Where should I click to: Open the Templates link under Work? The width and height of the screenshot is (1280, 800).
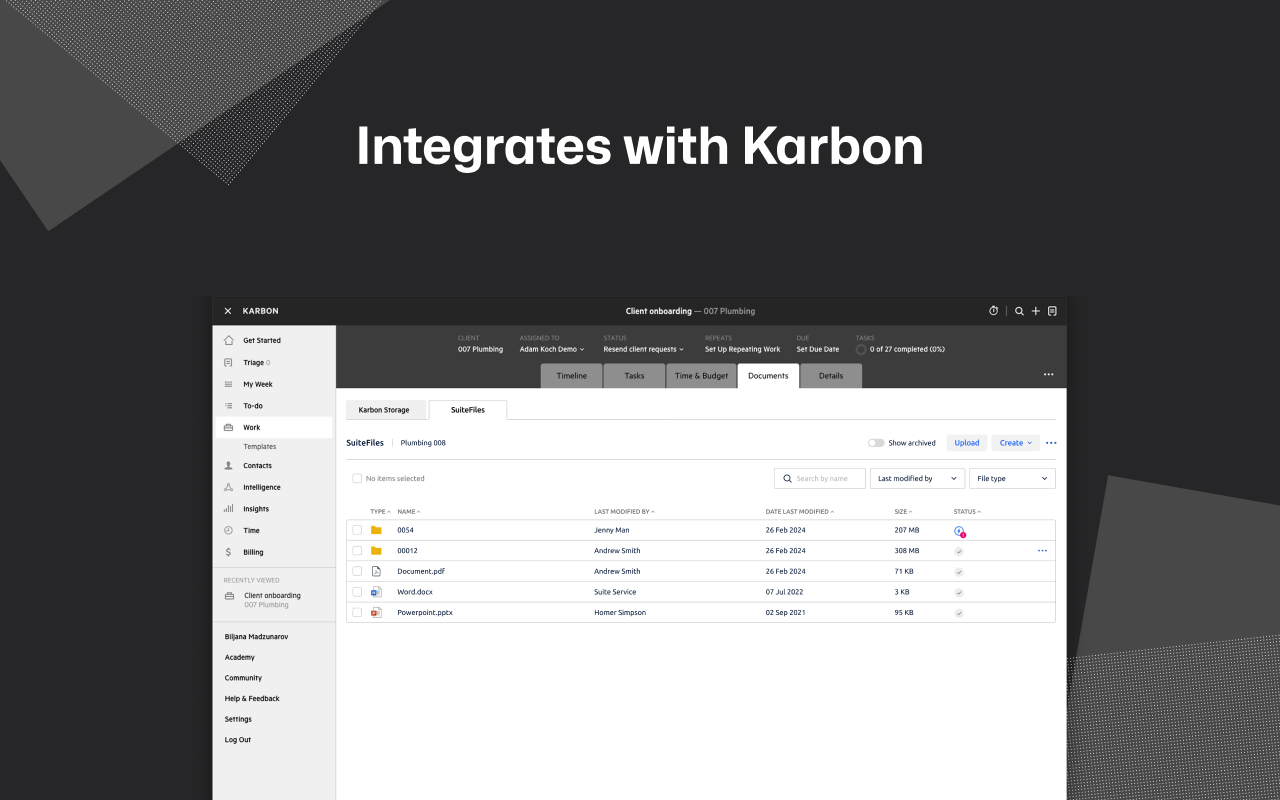click(260, 447)
